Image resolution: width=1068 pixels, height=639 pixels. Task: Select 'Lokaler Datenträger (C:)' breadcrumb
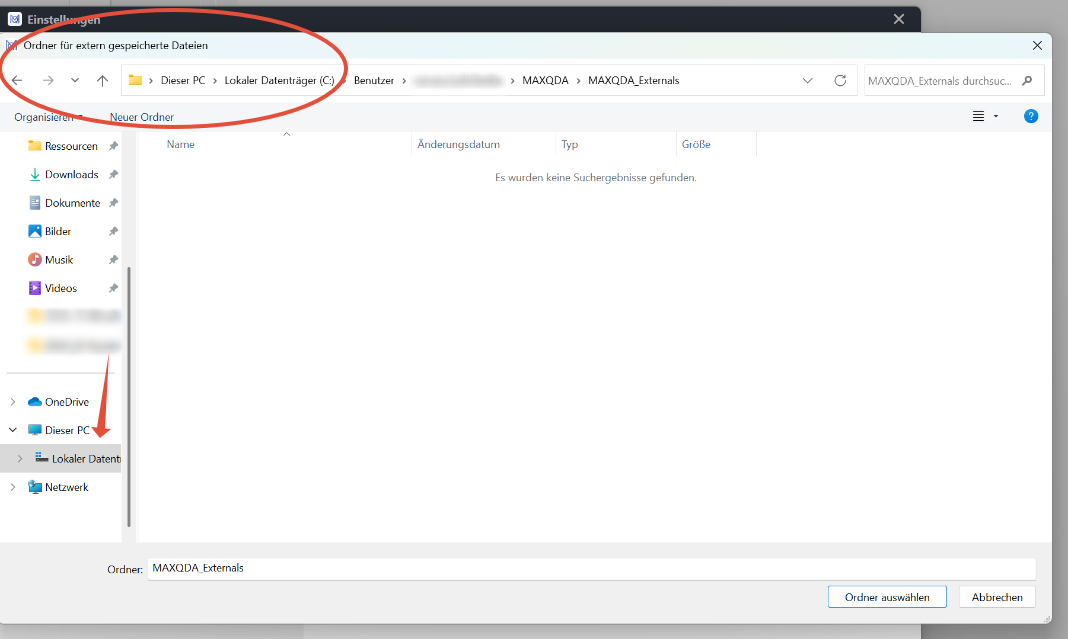point(279,80)
